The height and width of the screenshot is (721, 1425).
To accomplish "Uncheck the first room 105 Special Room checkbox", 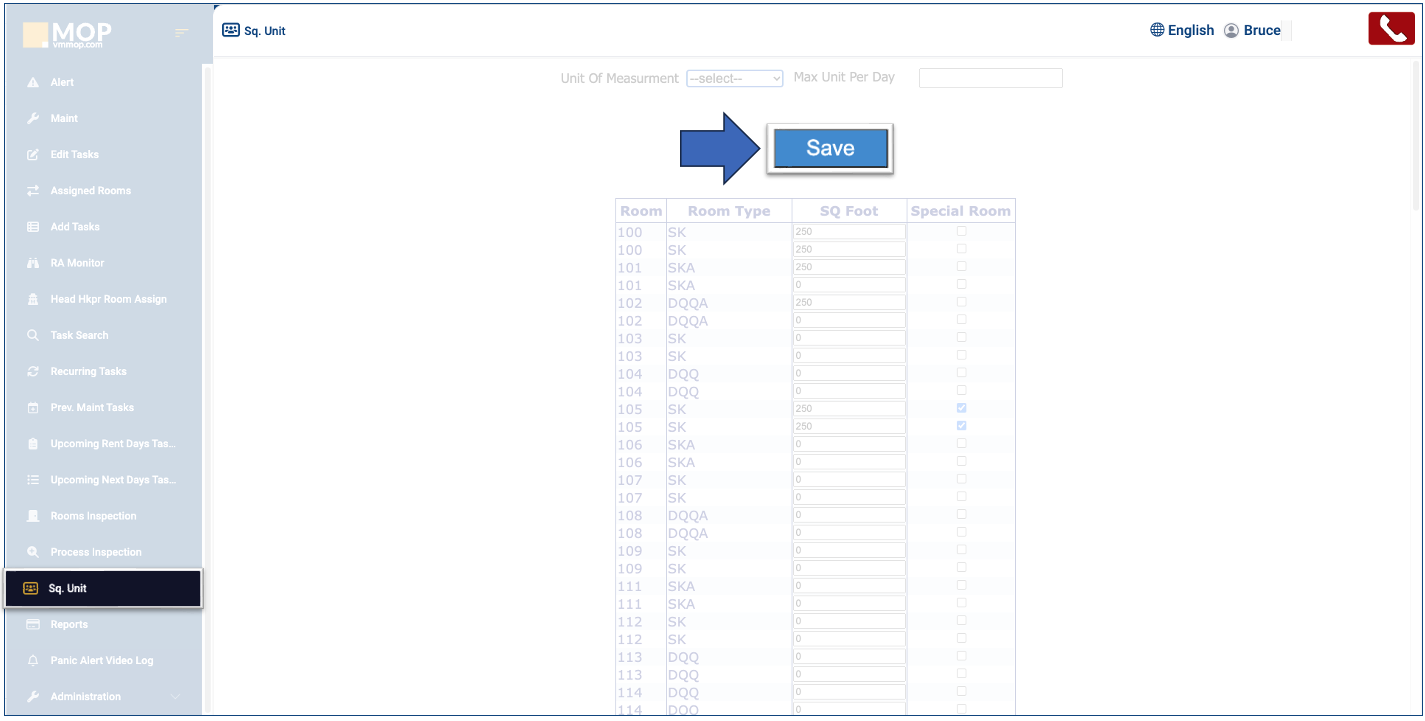I will point(962,408).
